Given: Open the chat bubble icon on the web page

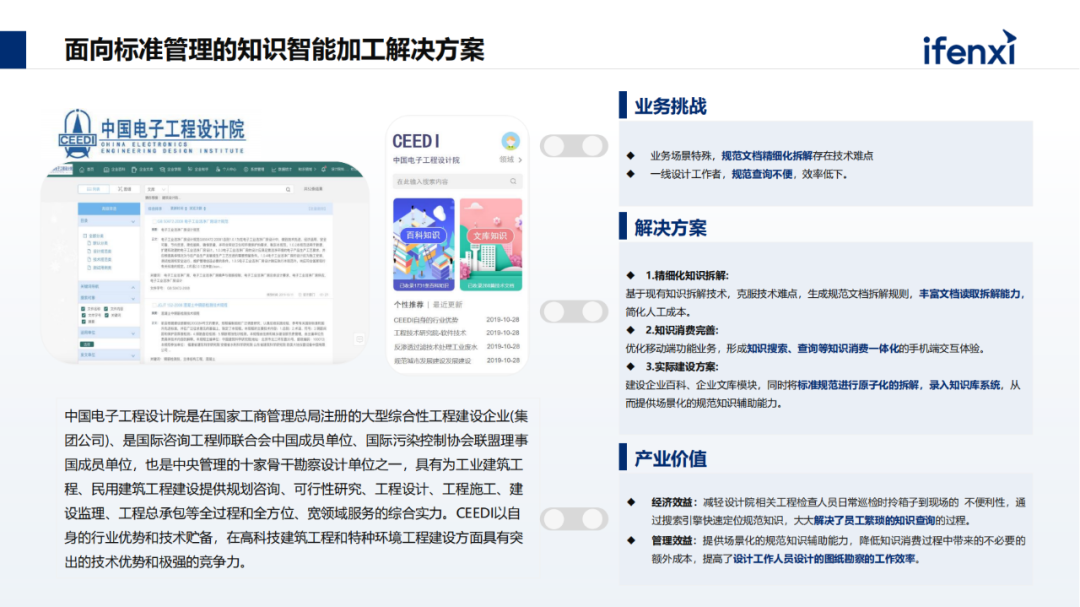Looking at the screenshot, I should [x=360, y=339].
